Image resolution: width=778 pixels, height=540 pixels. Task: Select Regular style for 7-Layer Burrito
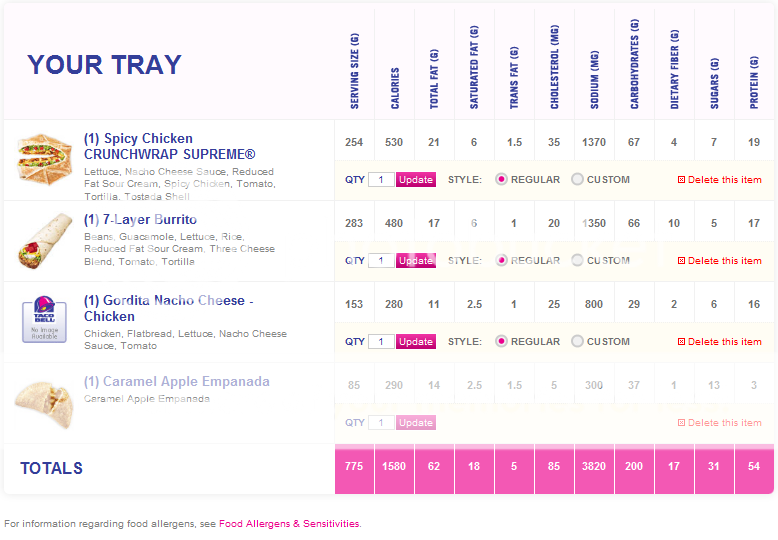coord(502,261)
